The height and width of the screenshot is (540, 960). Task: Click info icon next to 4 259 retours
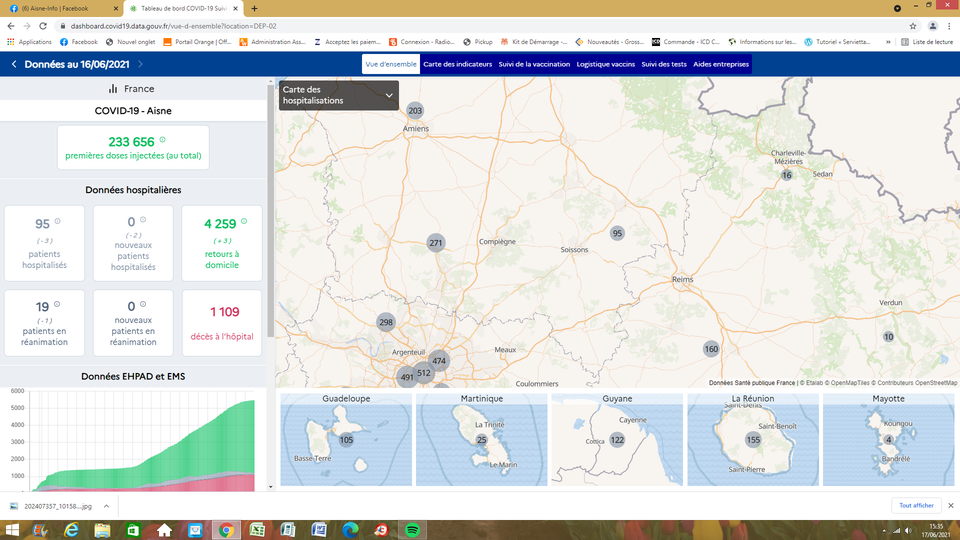point(244,221)
